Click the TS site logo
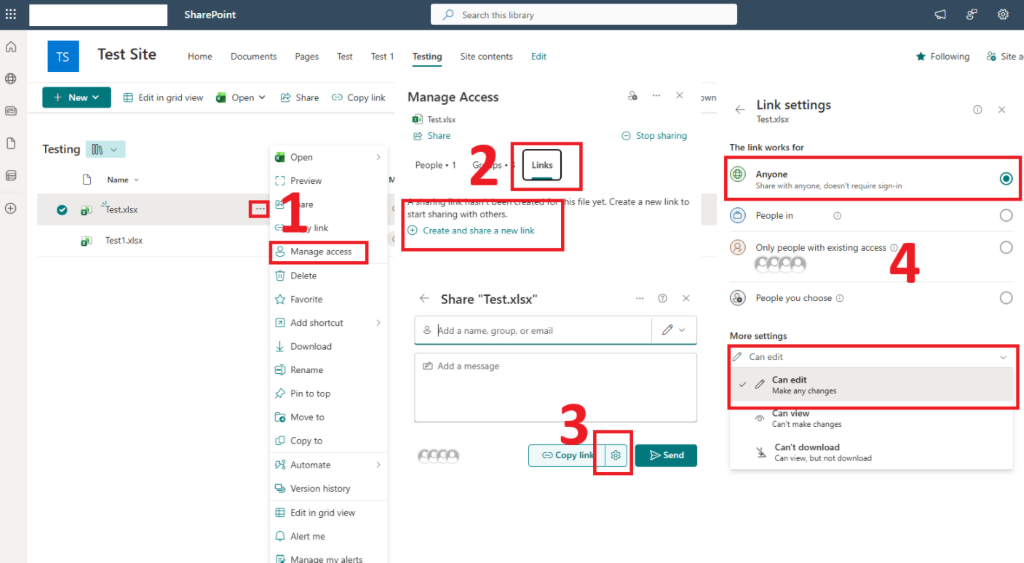Screen dimensions: 1024x563 tap(63, 56)
